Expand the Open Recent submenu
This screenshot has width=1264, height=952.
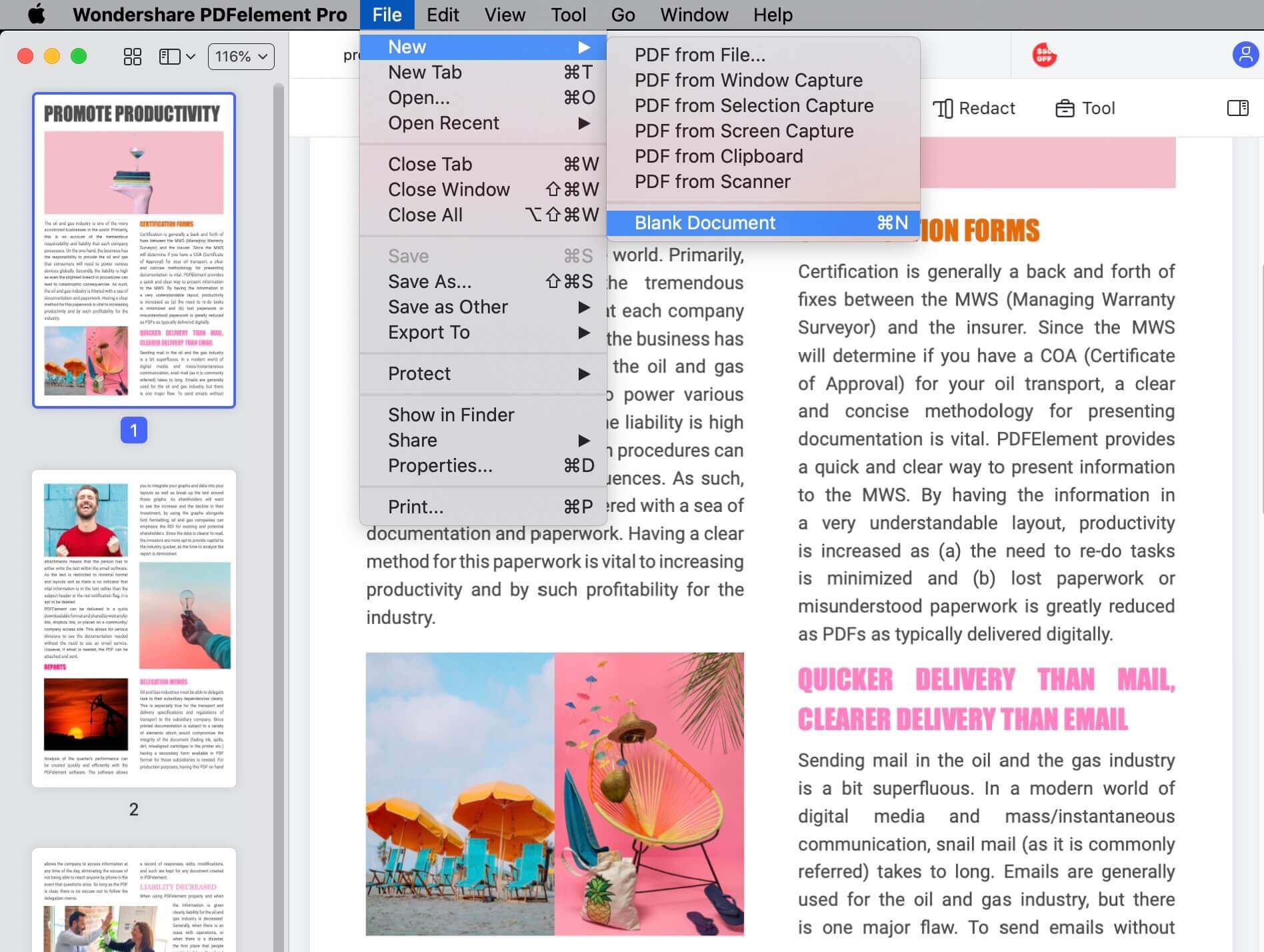pos(443,123)
